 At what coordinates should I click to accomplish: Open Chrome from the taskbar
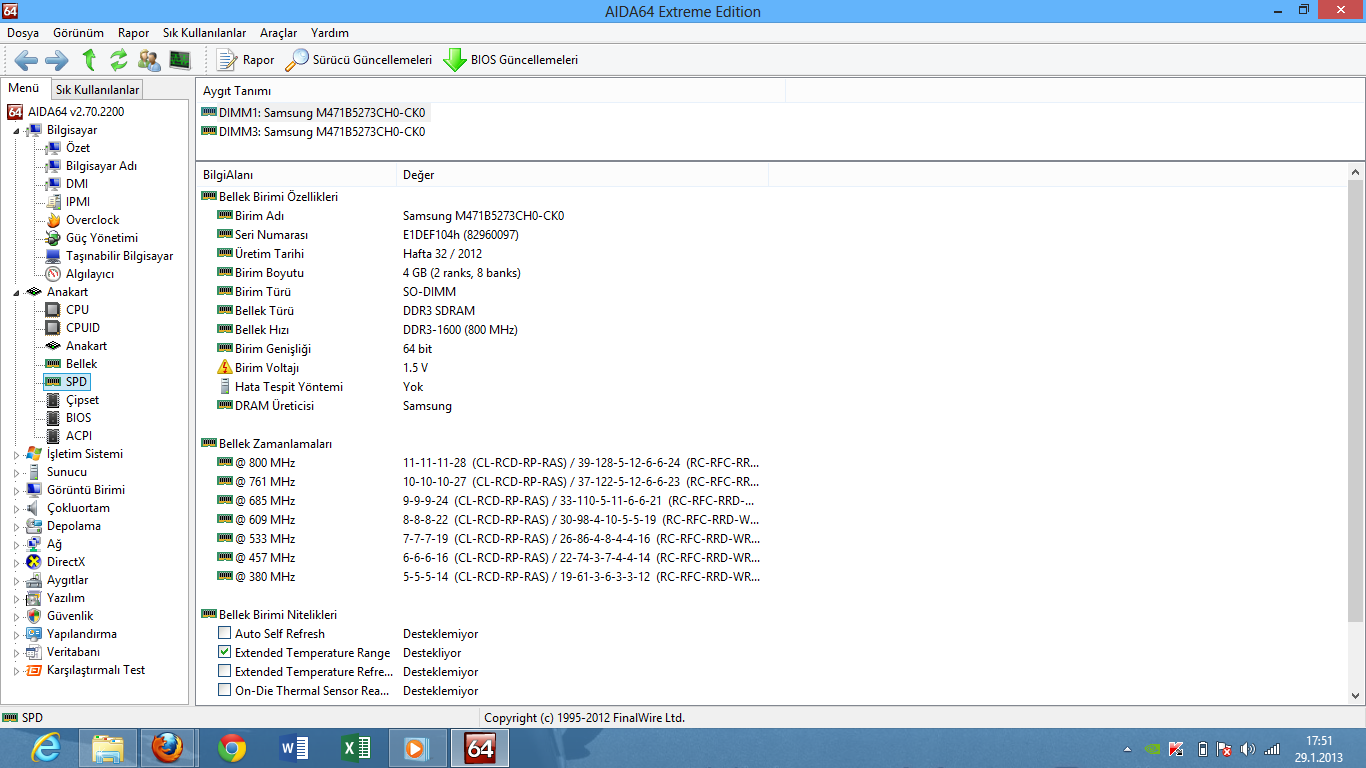coord(232,748)
